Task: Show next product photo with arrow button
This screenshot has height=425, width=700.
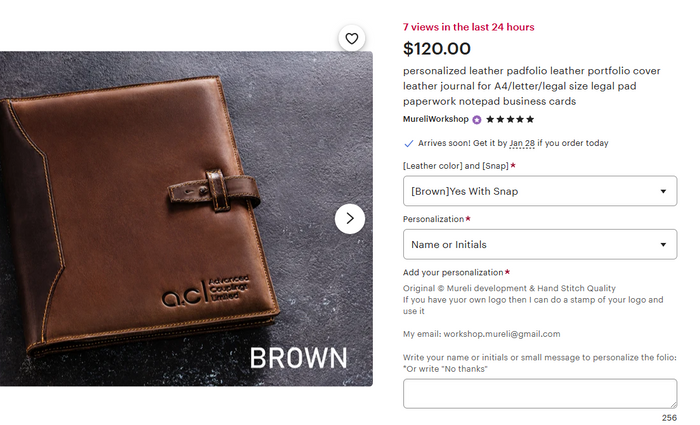Action: 350,218
